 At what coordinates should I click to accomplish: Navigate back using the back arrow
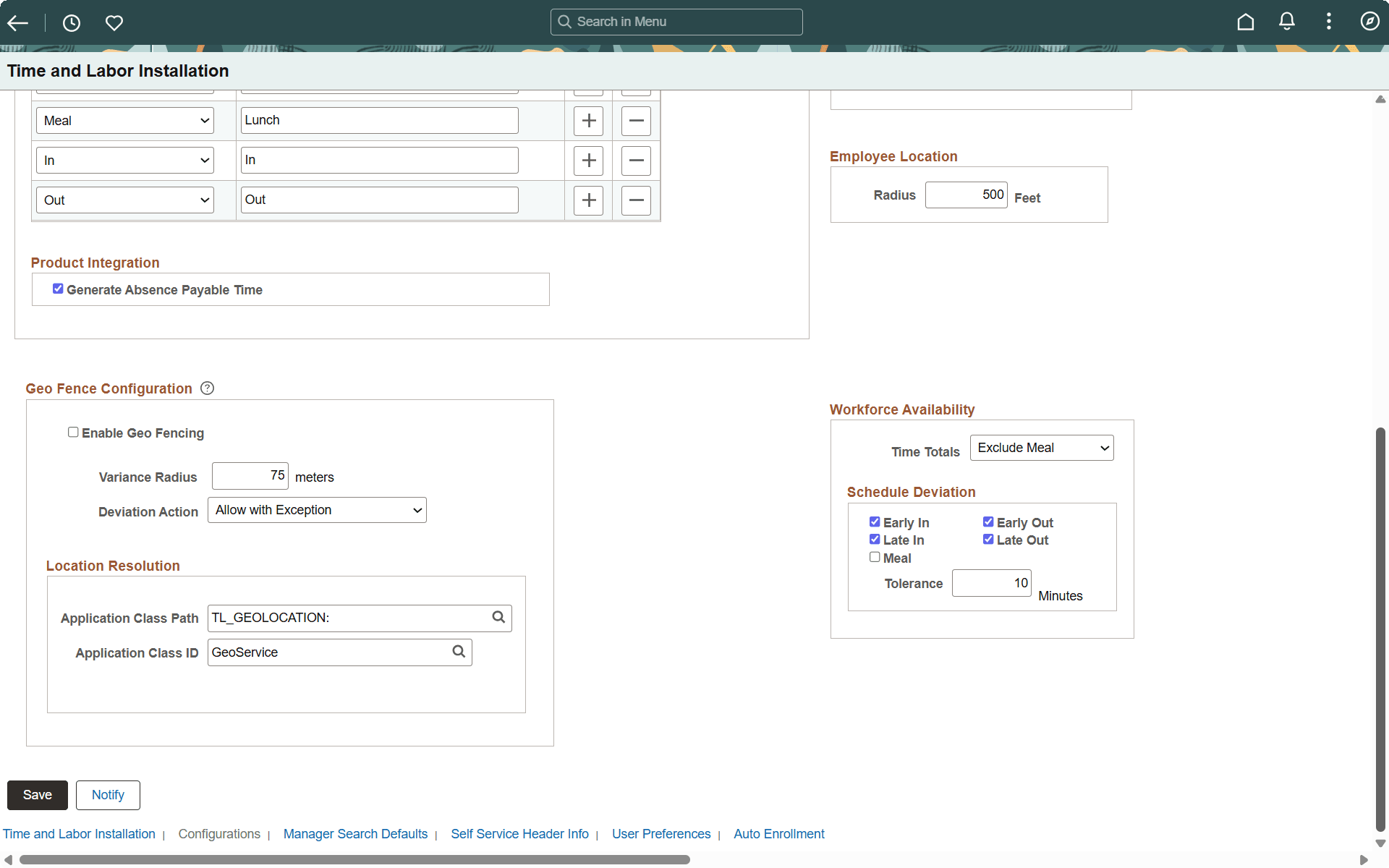coord(17,22)
